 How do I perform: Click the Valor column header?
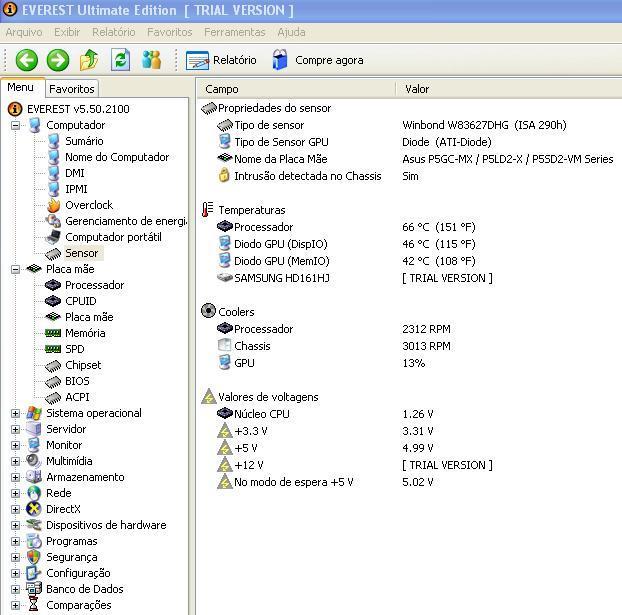417,89
